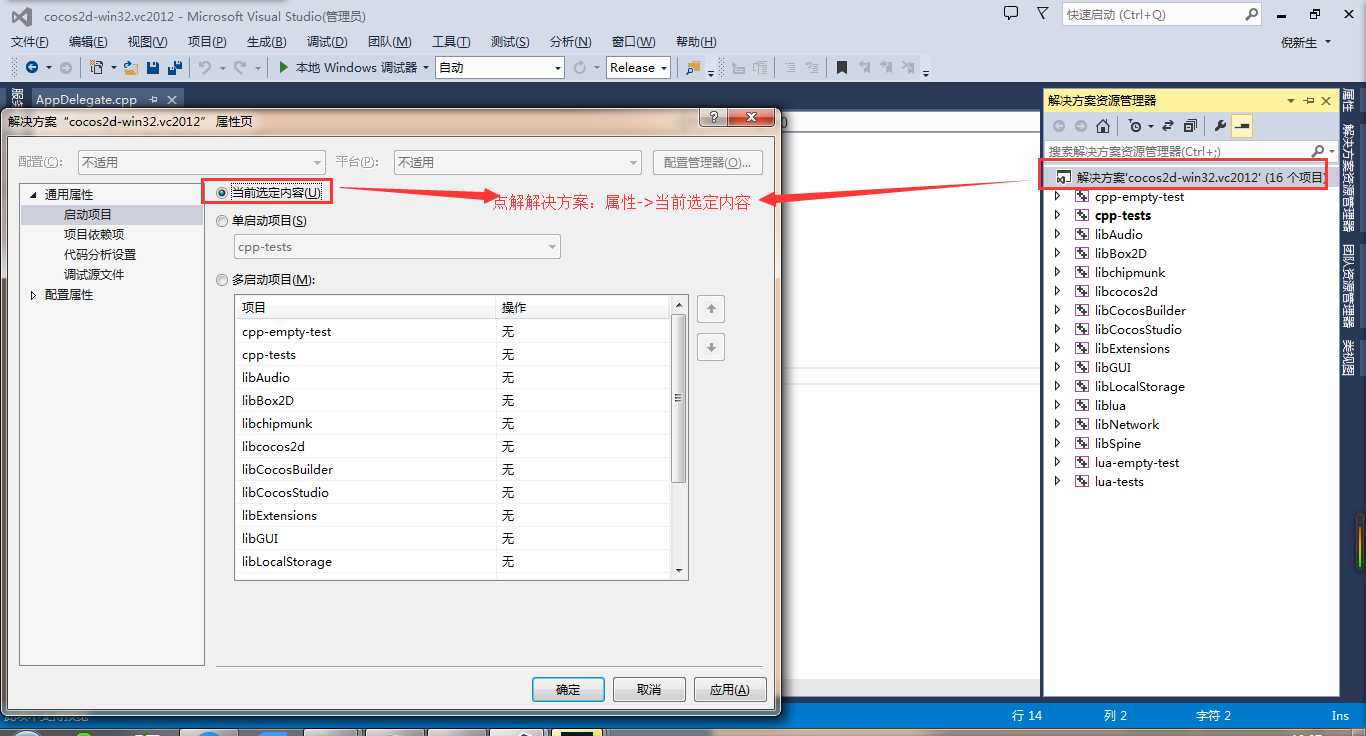
Task: Click the New Project toolbar icon
Action: coord(96,68)
